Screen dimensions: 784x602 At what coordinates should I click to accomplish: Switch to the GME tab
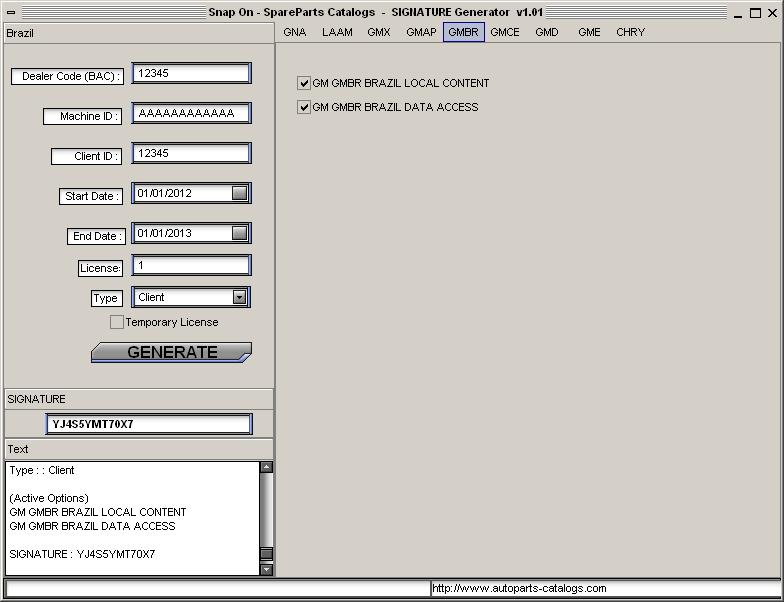tap(589, 32)
